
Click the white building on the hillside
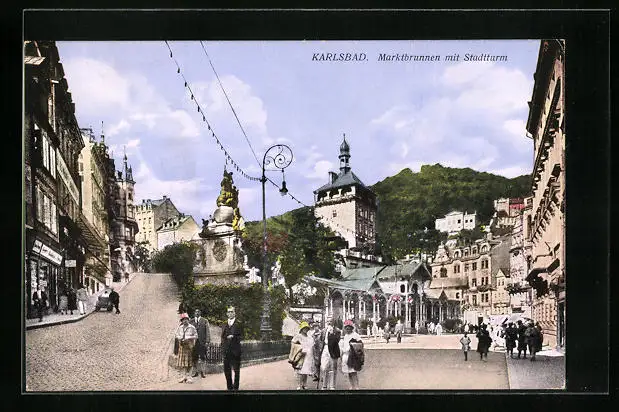(x=456, y=221)
